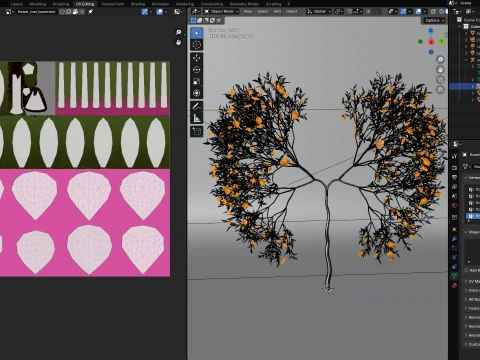The width and height of the screenshot is (480, 360).
Task: Open the 3D viewport editor type dropdown
Action: click(x=196, y=12)
